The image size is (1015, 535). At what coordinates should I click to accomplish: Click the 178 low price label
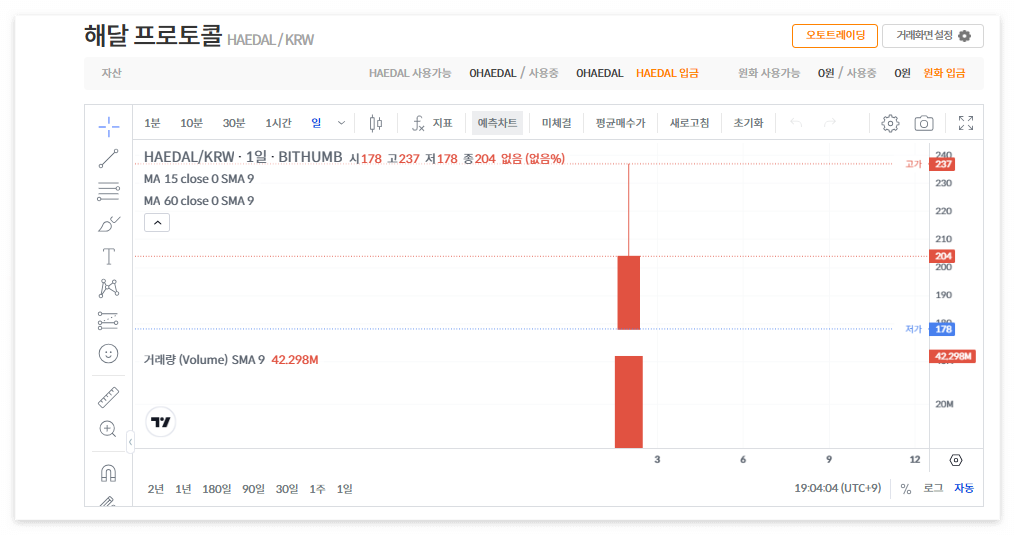[x=942, y=329]
